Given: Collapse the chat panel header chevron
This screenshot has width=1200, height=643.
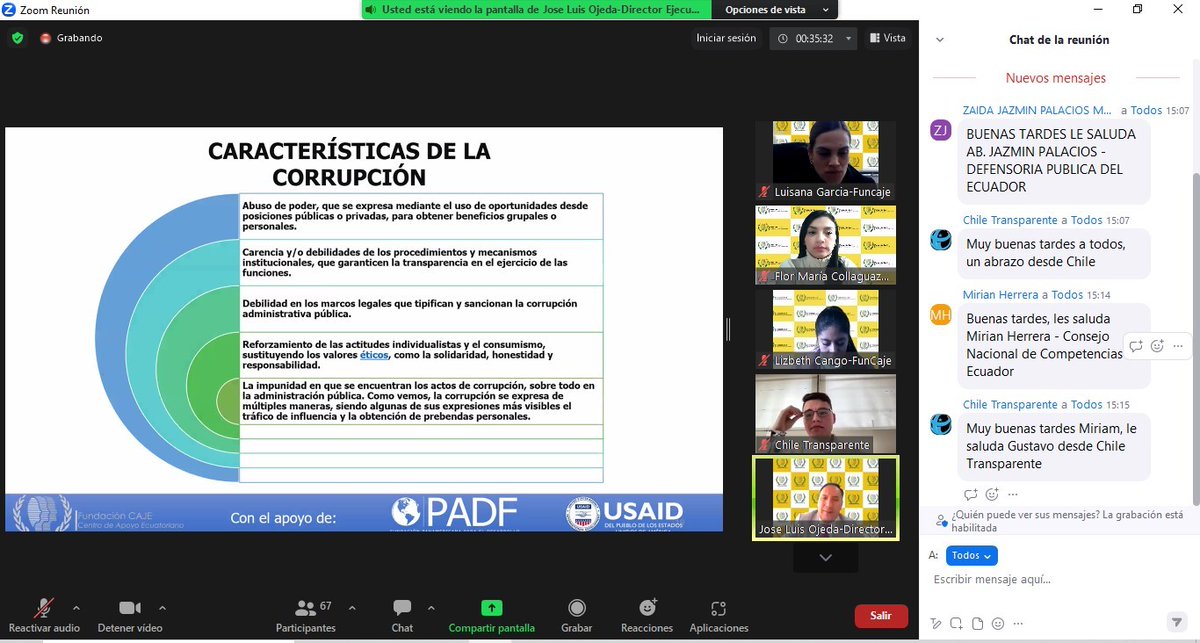Looking at the screenshot, I should (939, 40).
